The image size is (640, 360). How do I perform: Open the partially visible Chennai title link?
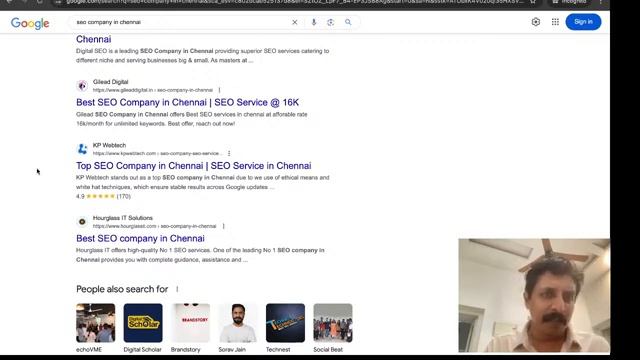pos(93,39)
